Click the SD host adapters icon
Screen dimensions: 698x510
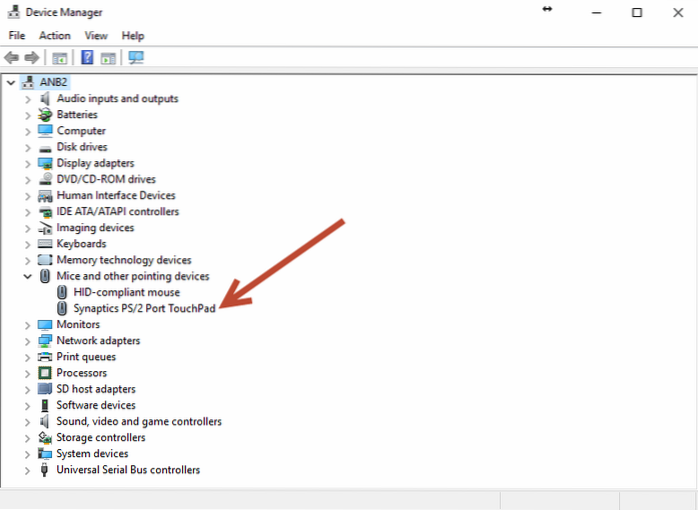[x=45, y=389]
